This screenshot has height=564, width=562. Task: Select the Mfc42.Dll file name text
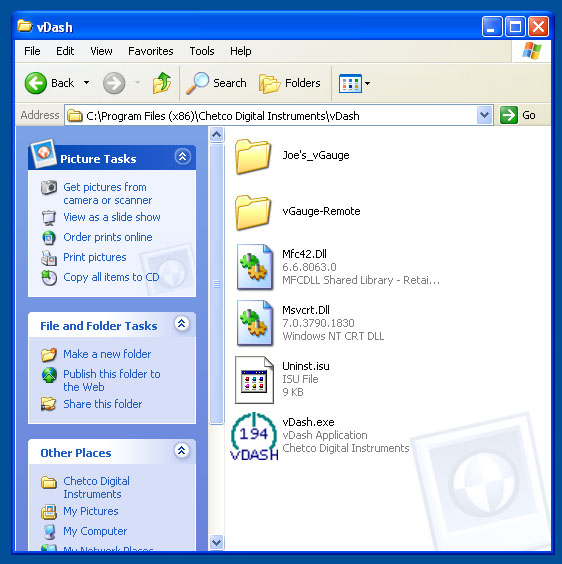coord(304,254)
